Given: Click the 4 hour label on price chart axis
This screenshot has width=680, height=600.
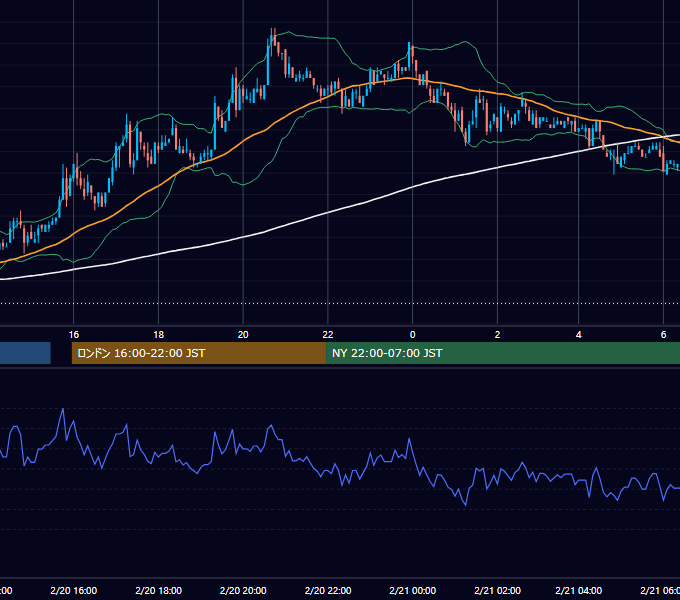Looking at the screenshot, I should click(579, 335).
